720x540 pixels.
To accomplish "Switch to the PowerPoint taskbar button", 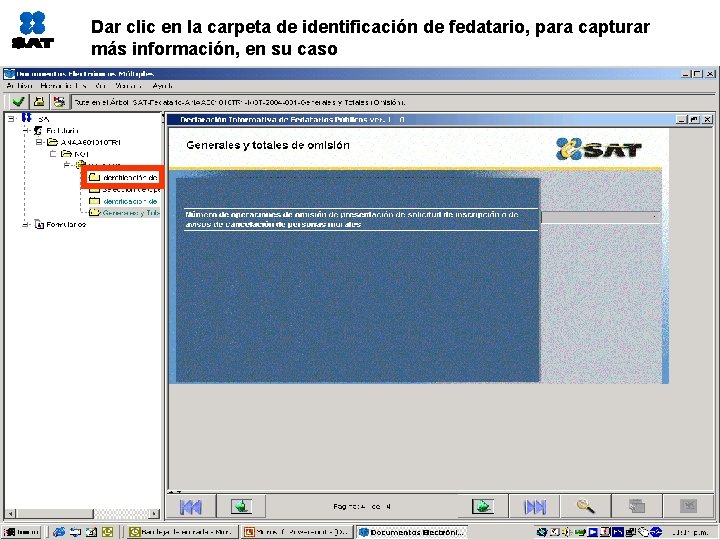I will (x=298, y=532).
